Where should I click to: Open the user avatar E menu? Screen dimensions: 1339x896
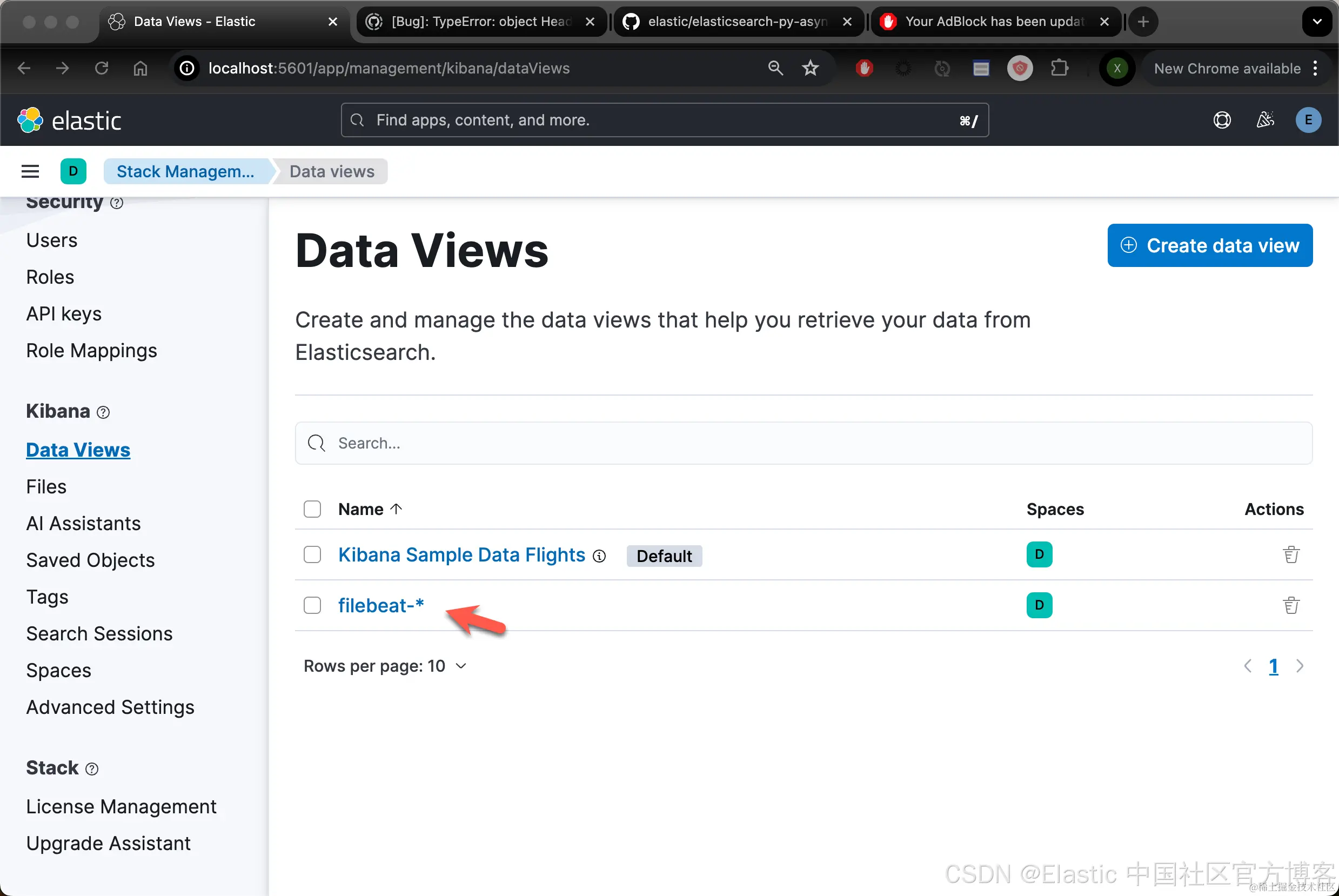coord(1308,121)
